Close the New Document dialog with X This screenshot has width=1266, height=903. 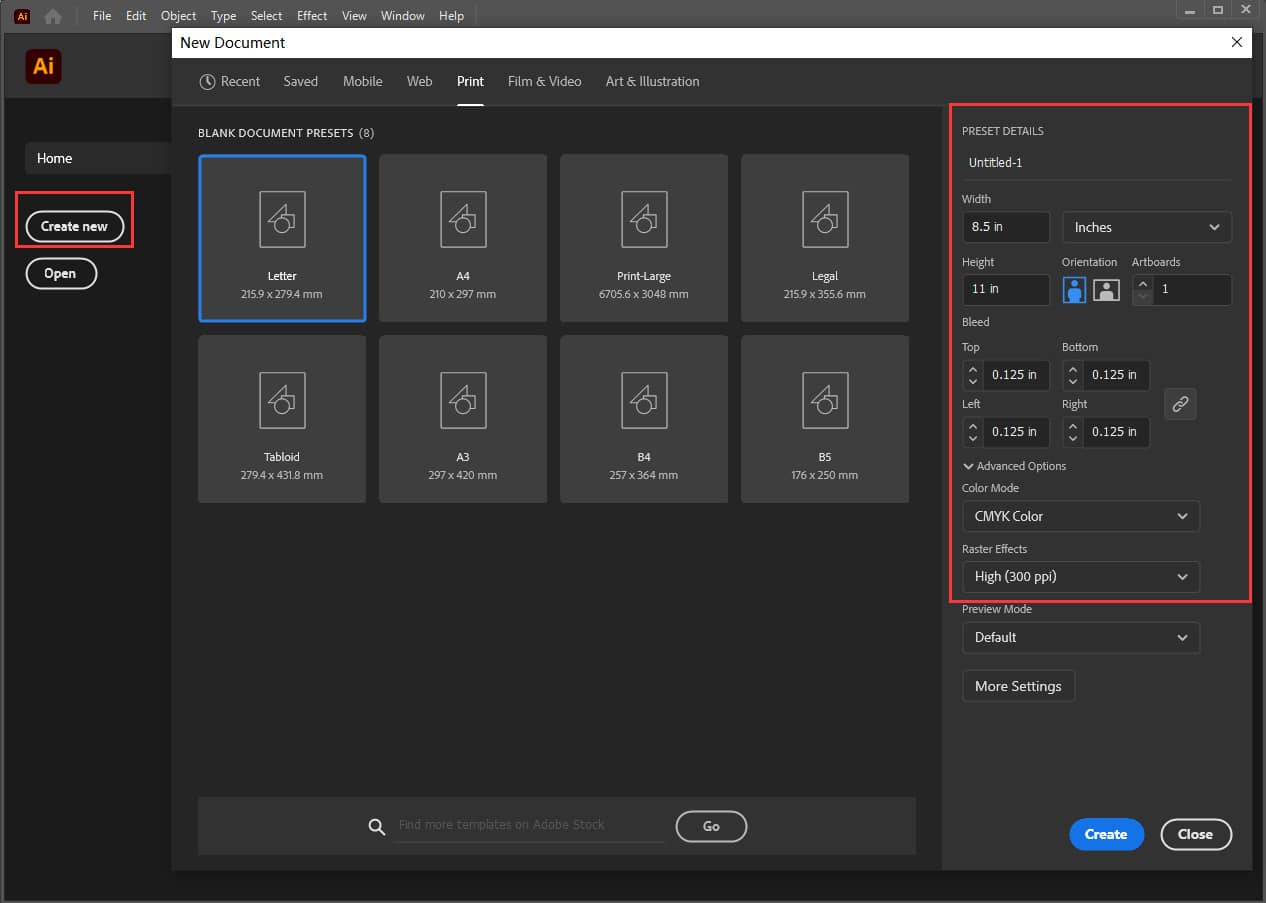click(x=1237, y=42)
